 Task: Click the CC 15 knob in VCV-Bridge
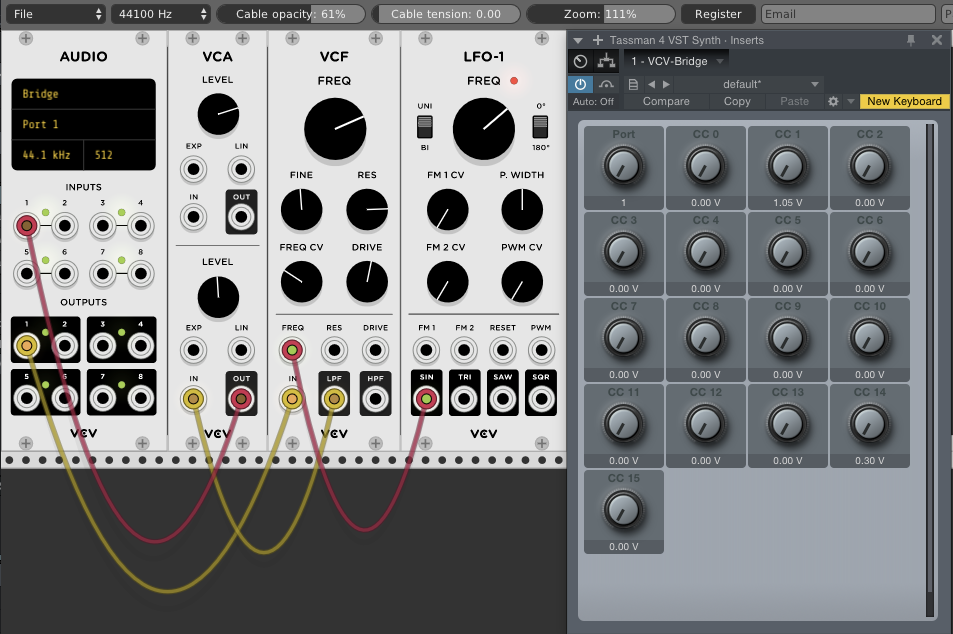(x=623, y=511)
